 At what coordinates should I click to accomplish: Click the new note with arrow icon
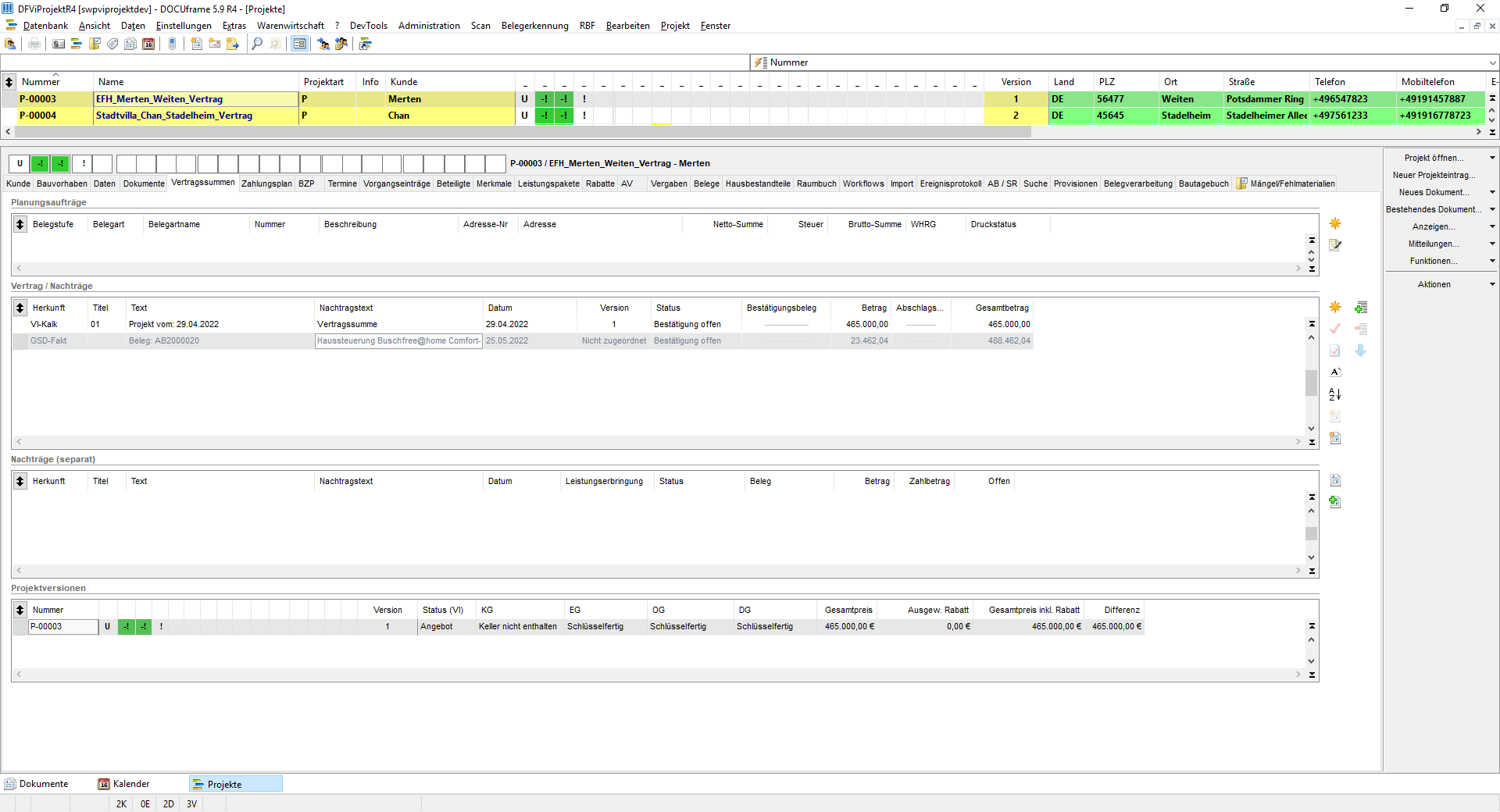pyautogui.click(x=232, y=45)
